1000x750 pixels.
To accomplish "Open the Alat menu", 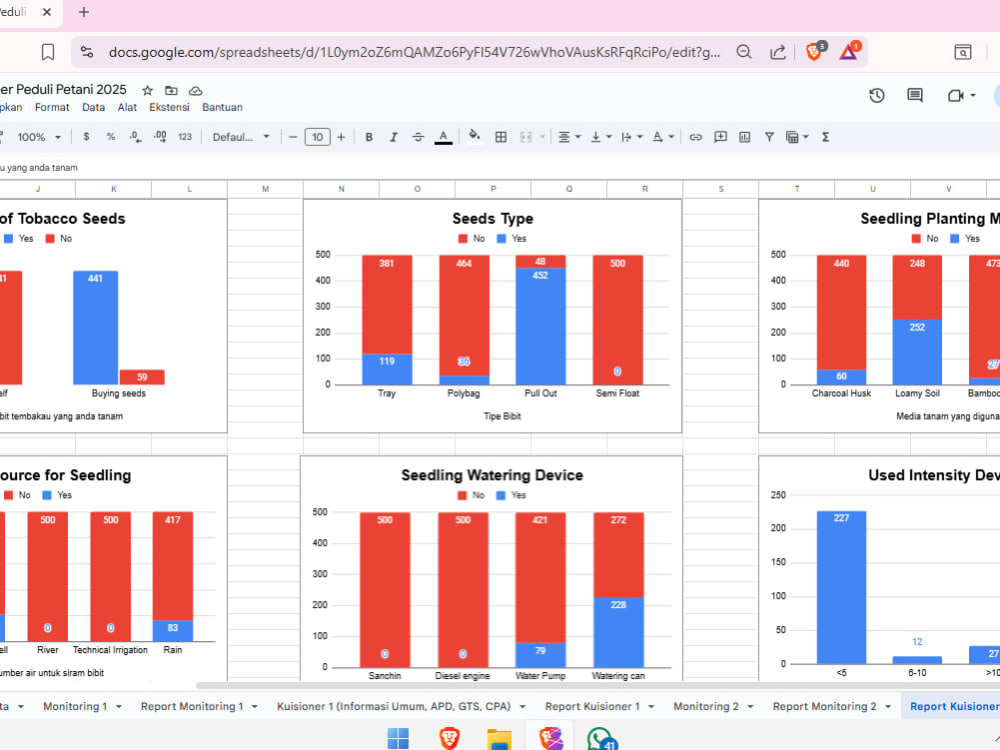I will tap(127, 107).
